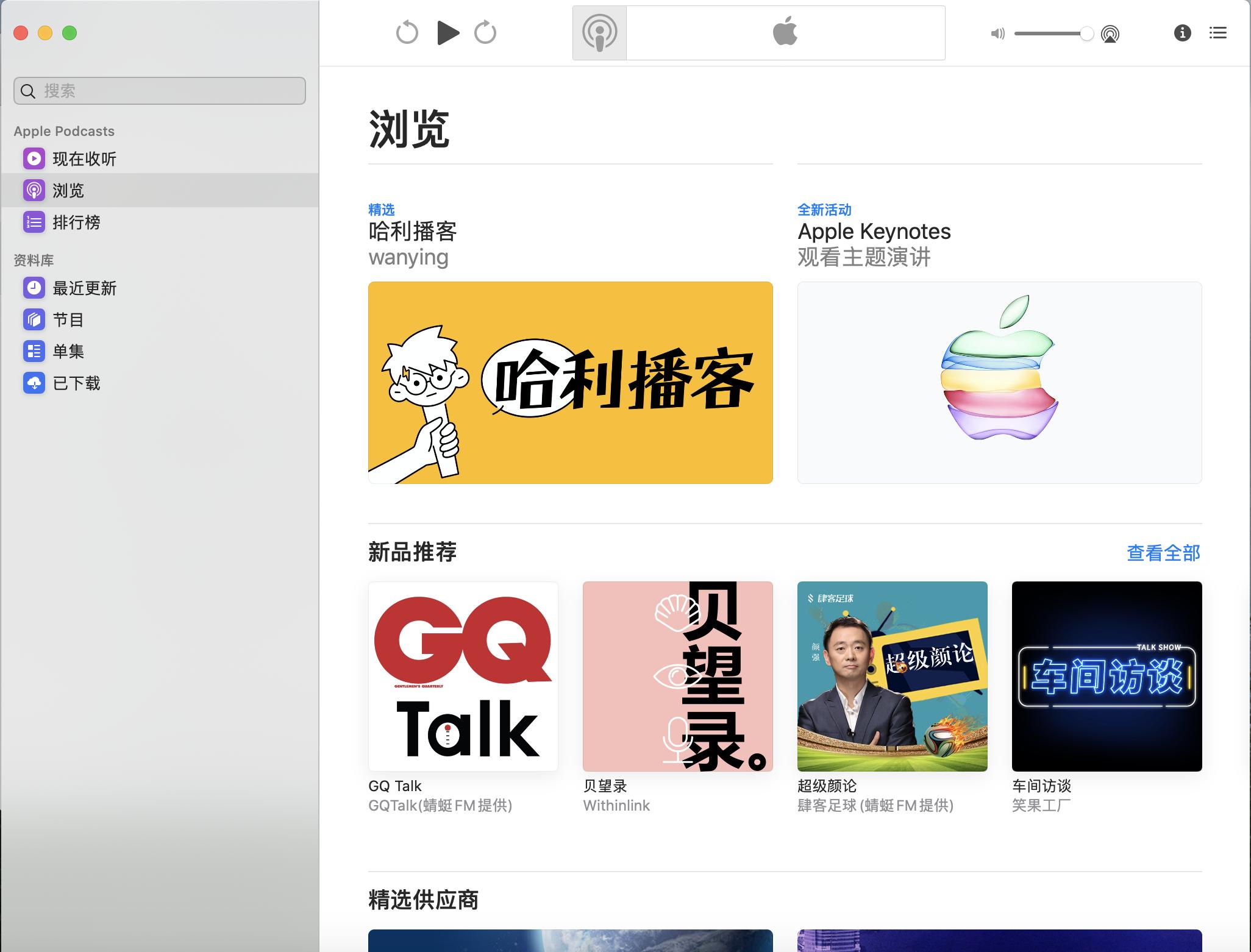1251x952 pixels.
Task: Click the "全新活动" label above Apple Keynotes
Action: pos(824,210)
